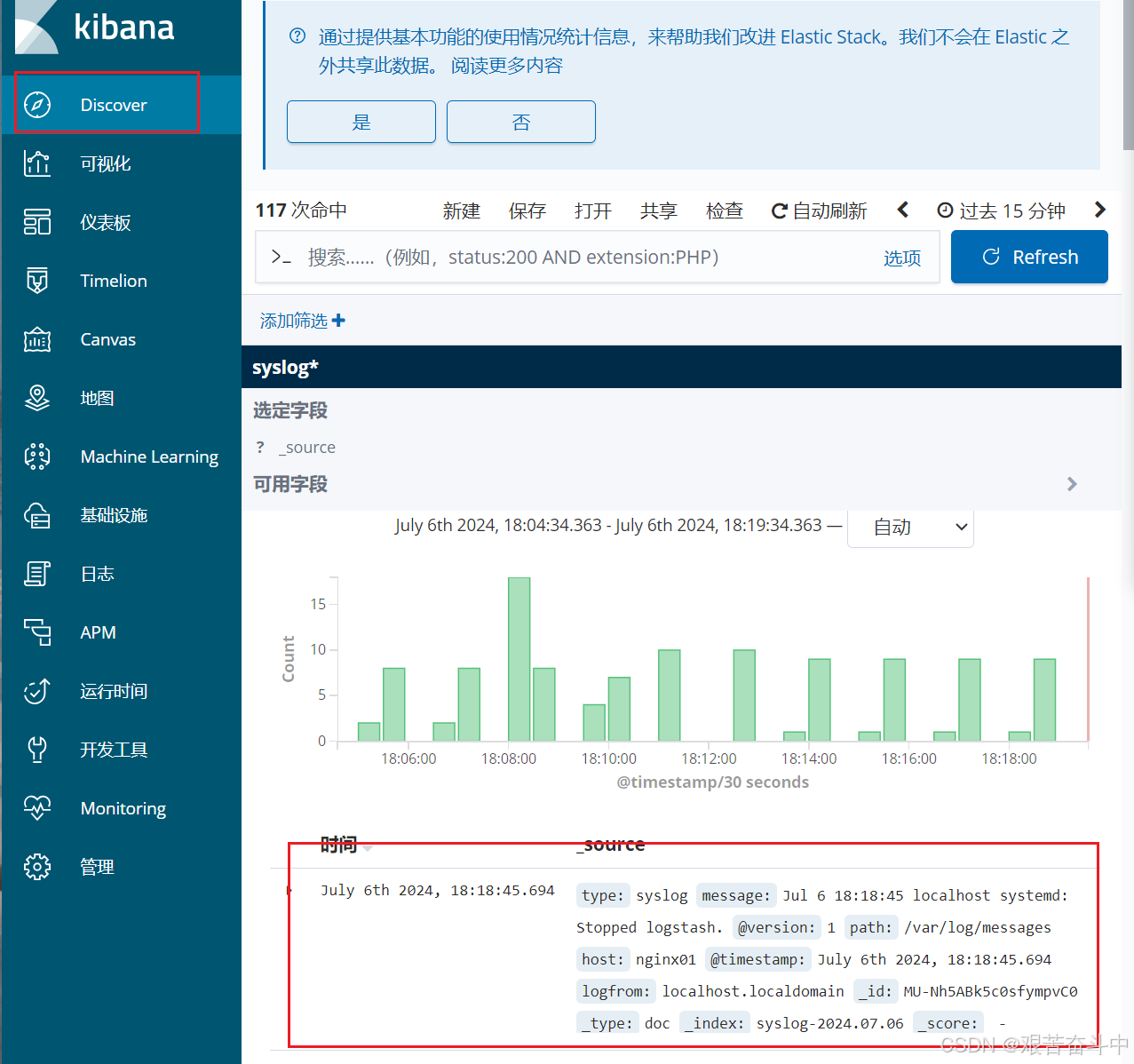1134x1064 pixels.
Task: Click the Timelion shield icon
Action: (x=37, y=281)
